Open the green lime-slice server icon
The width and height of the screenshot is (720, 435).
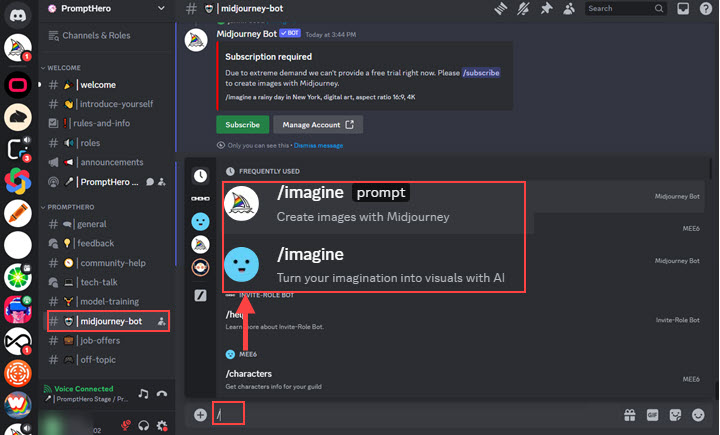[x=18, y=277]
